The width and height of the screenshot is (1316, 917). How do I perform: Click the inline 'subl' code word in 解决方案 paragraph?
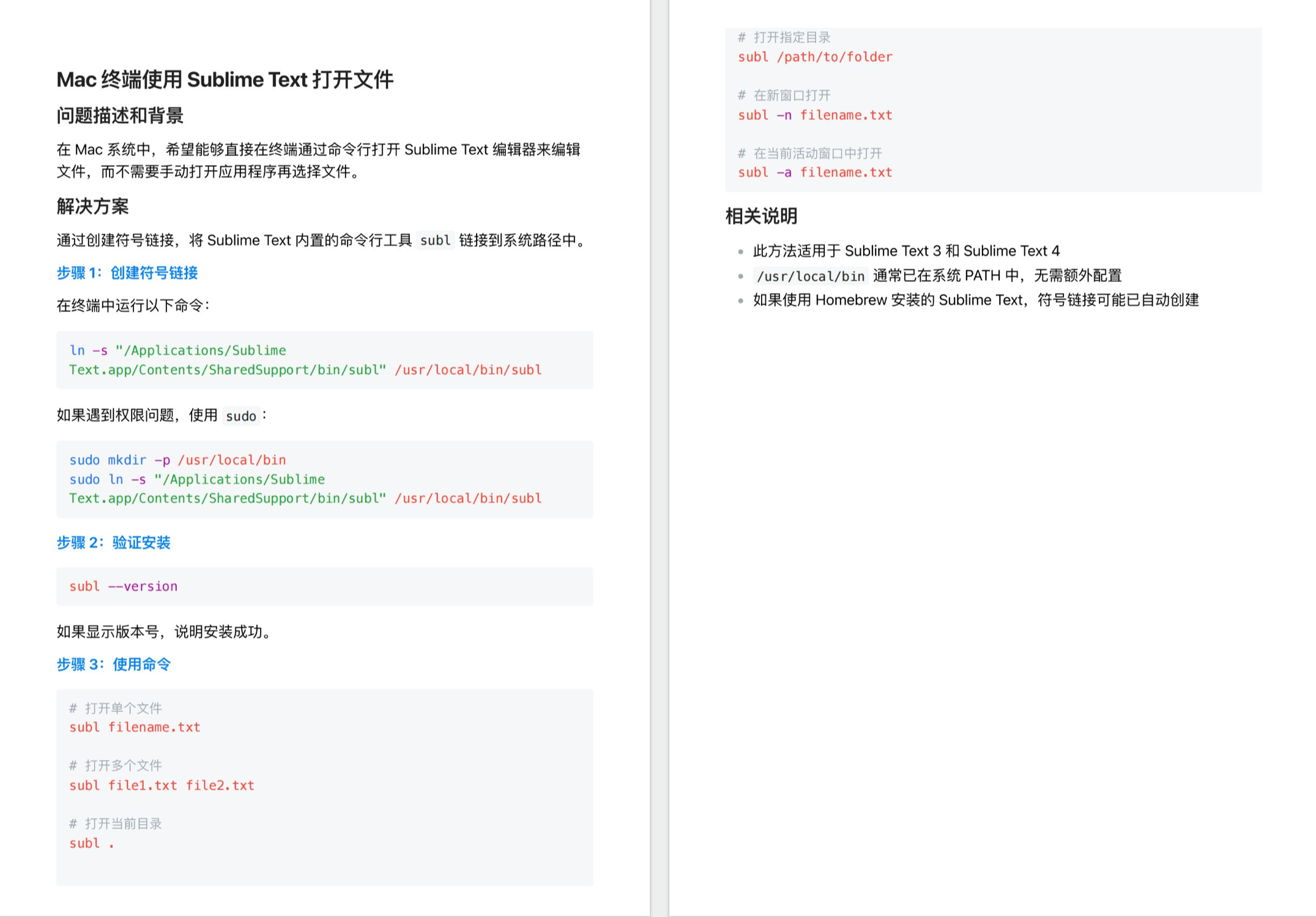coord(435,240)
